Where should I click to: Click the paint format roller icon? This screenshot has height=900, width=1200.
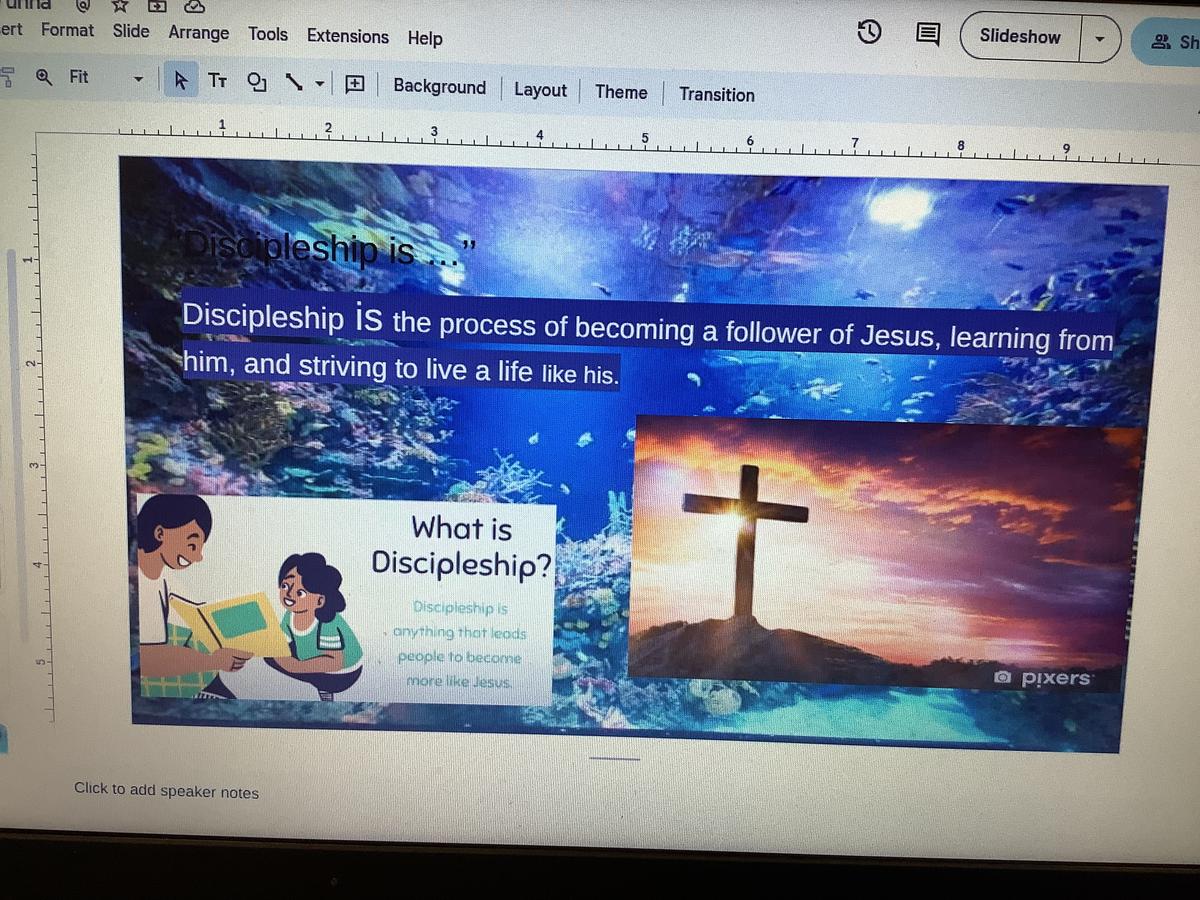coord(6,76)
